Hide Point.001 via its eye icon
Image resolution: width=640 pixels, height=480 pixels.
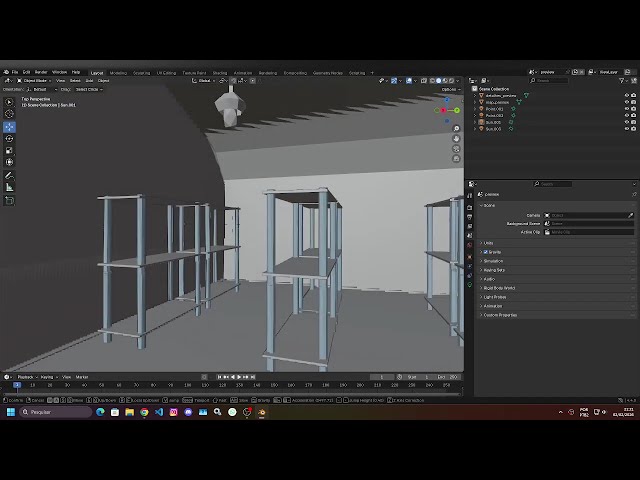(627, 109)
